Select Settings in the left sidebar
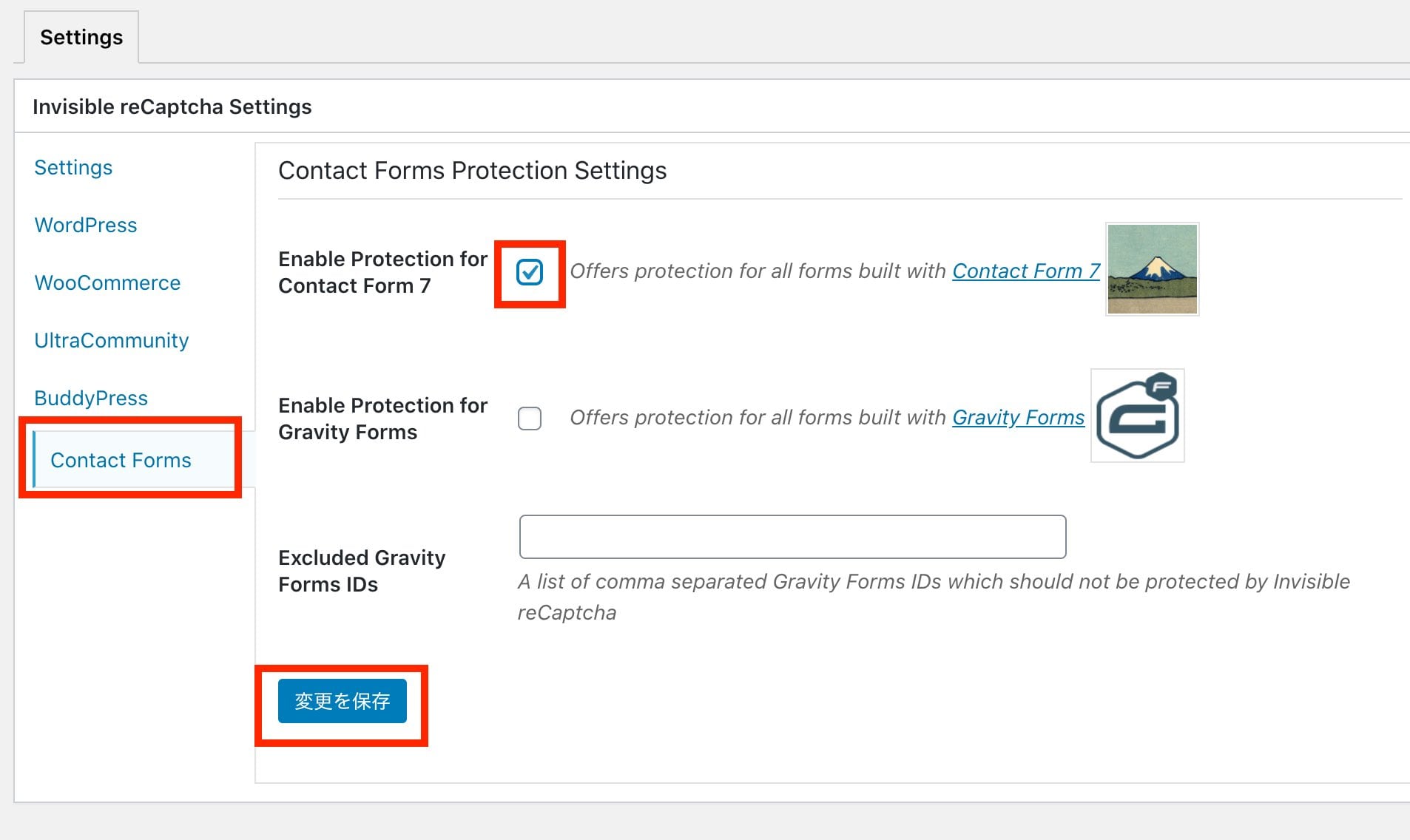The width and height of the screenshot is (1410, 840). coord(73,167)
